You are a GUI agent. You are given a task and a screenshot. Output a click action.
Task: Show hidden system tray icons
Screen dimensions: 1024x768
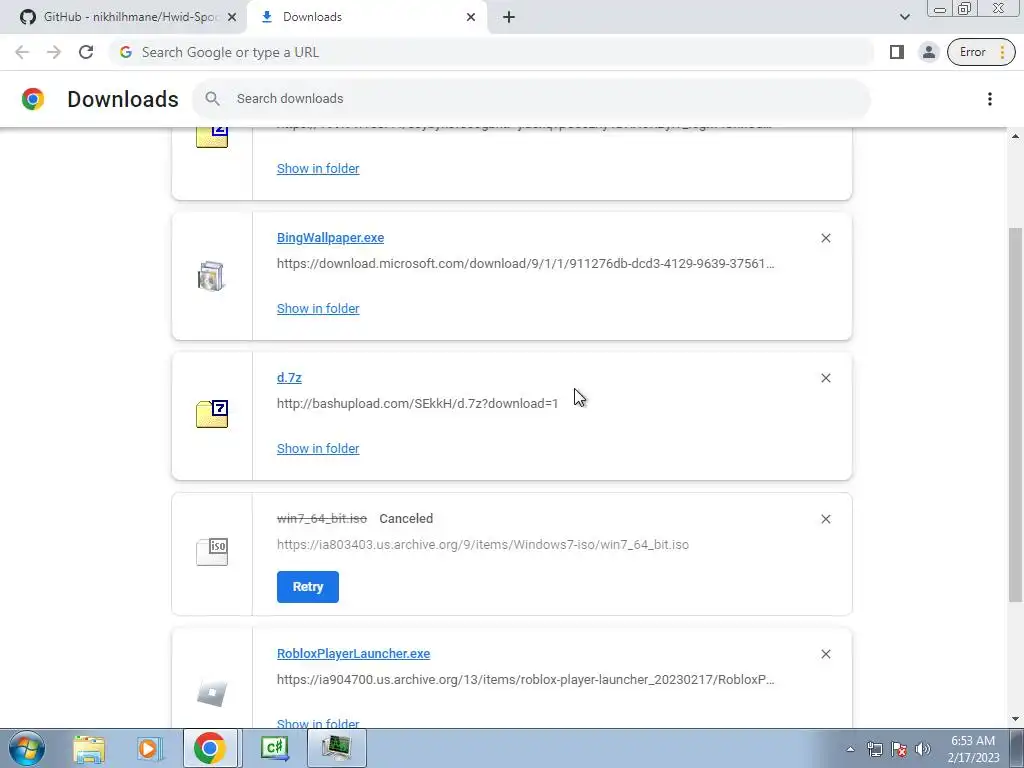coord(850,749)
